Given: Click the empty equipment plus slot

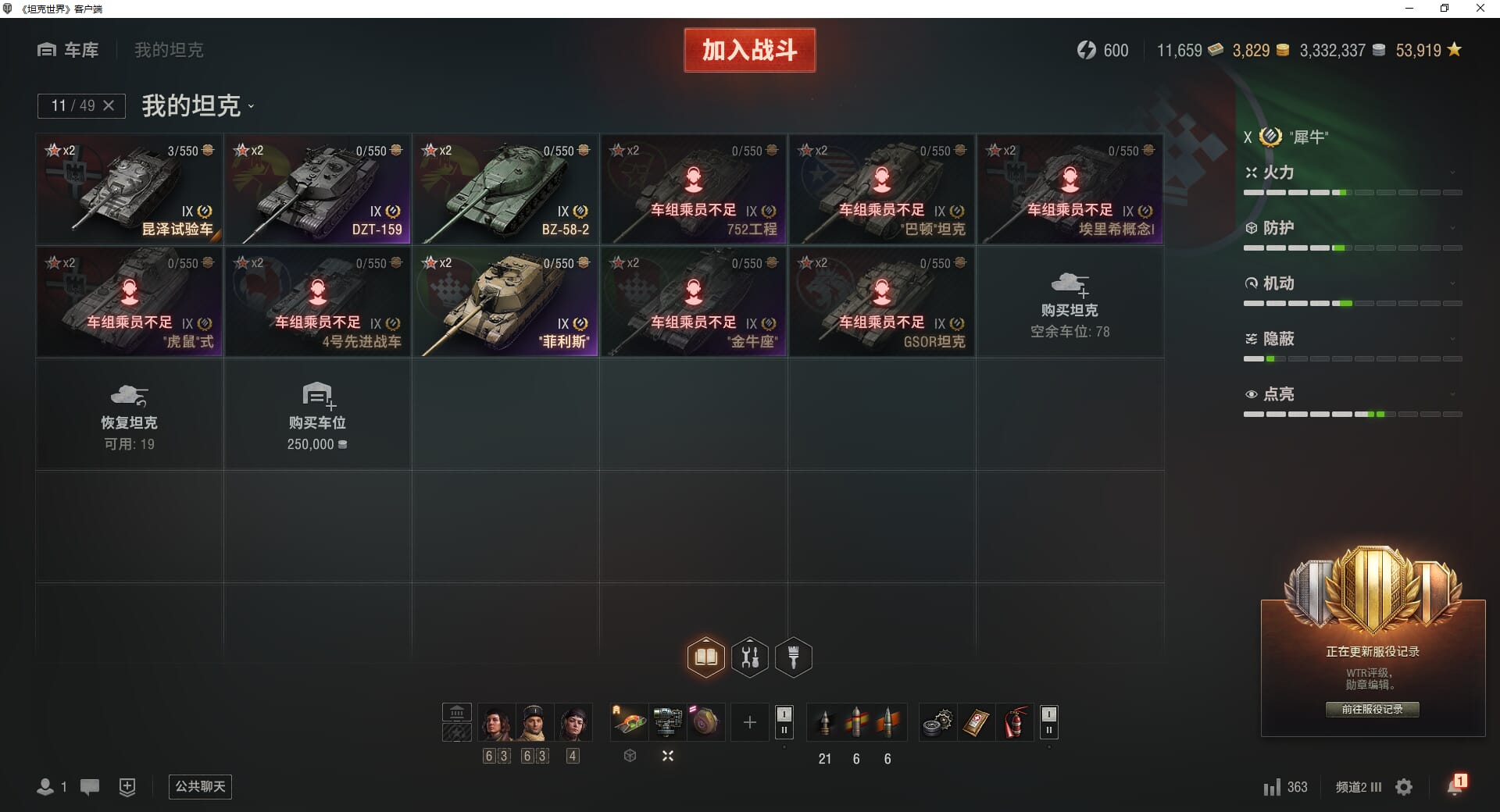Looking at the screenshot, I should pos(749,722).
